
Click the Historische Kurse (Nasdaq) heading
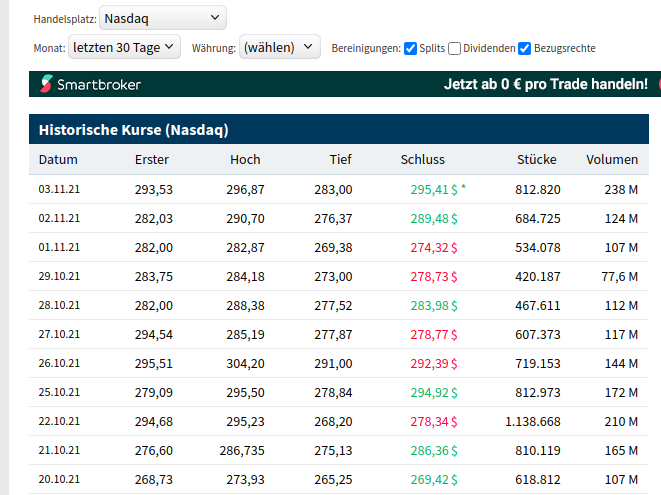pyautogui.click(x=134, y=130)
